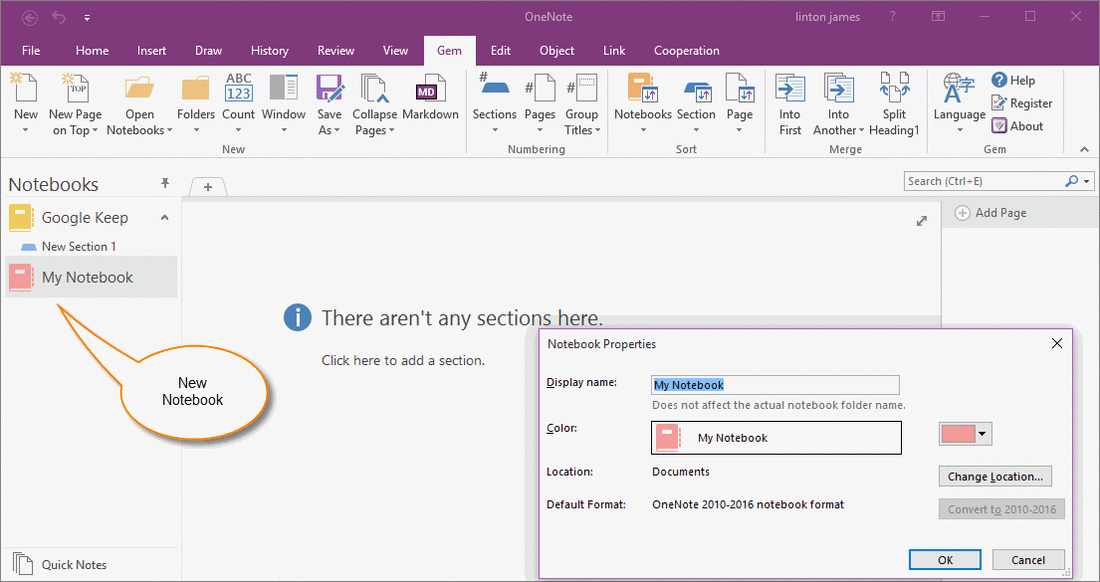Switch to the History tab
The image size is (1100, 582).
[269, 50]
